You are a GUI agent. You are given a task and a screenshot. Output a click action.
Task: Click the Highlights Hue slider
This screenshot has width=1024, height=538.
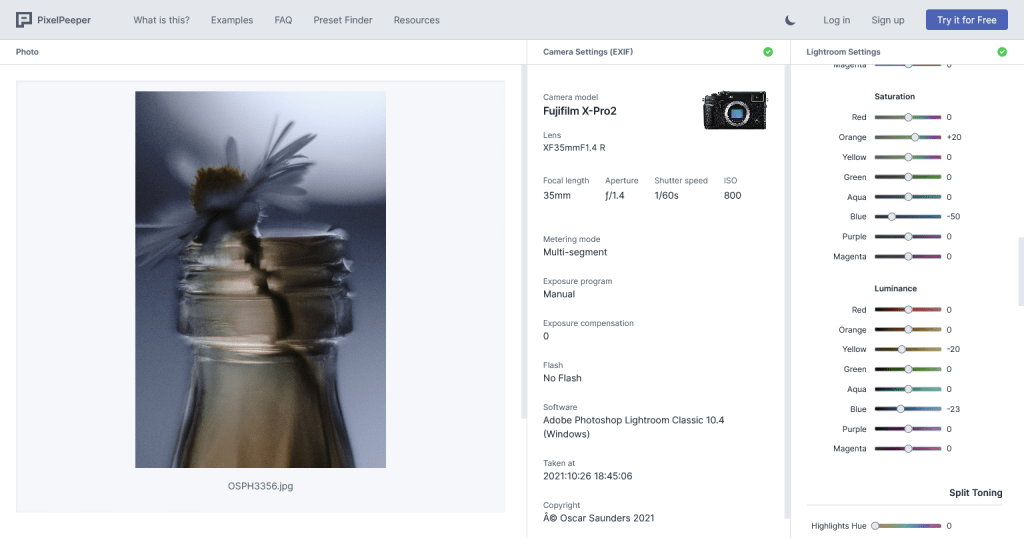pyautogui.click(x=908, y=525)
